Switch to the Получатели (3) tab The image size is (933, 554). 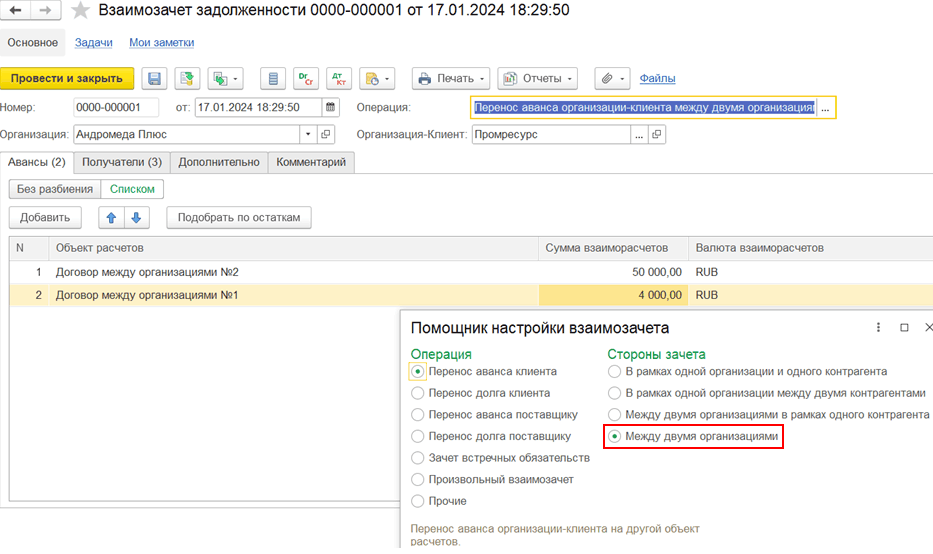pyautogui.click(x=122, y=162)
